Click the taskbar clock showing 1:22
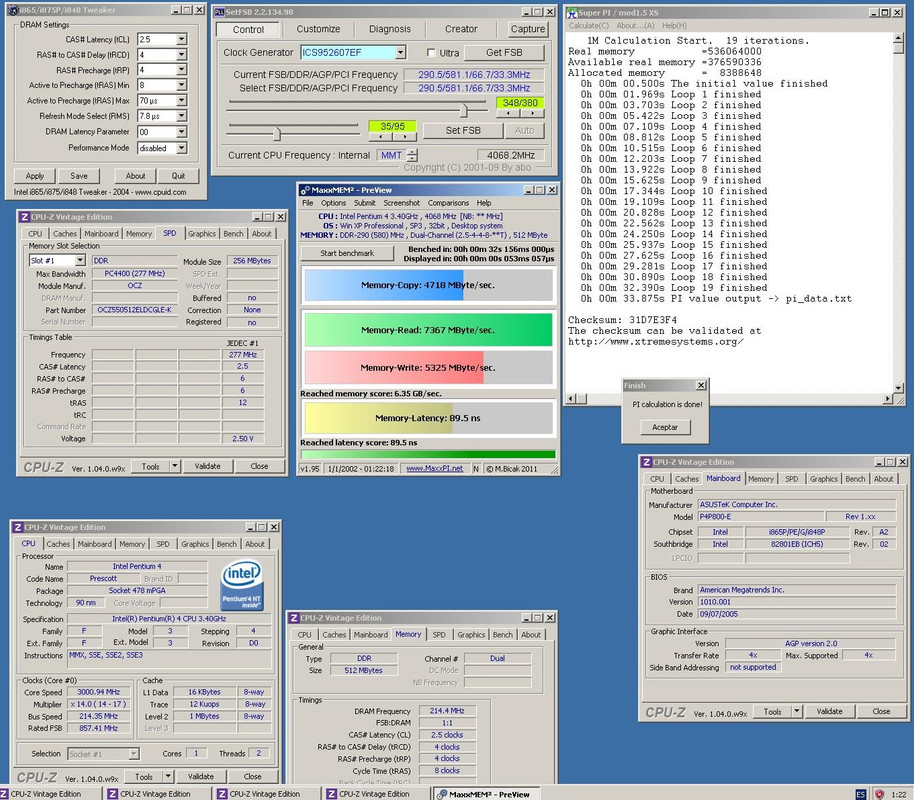This screenshot has height=800, width=914. [898, 794]
